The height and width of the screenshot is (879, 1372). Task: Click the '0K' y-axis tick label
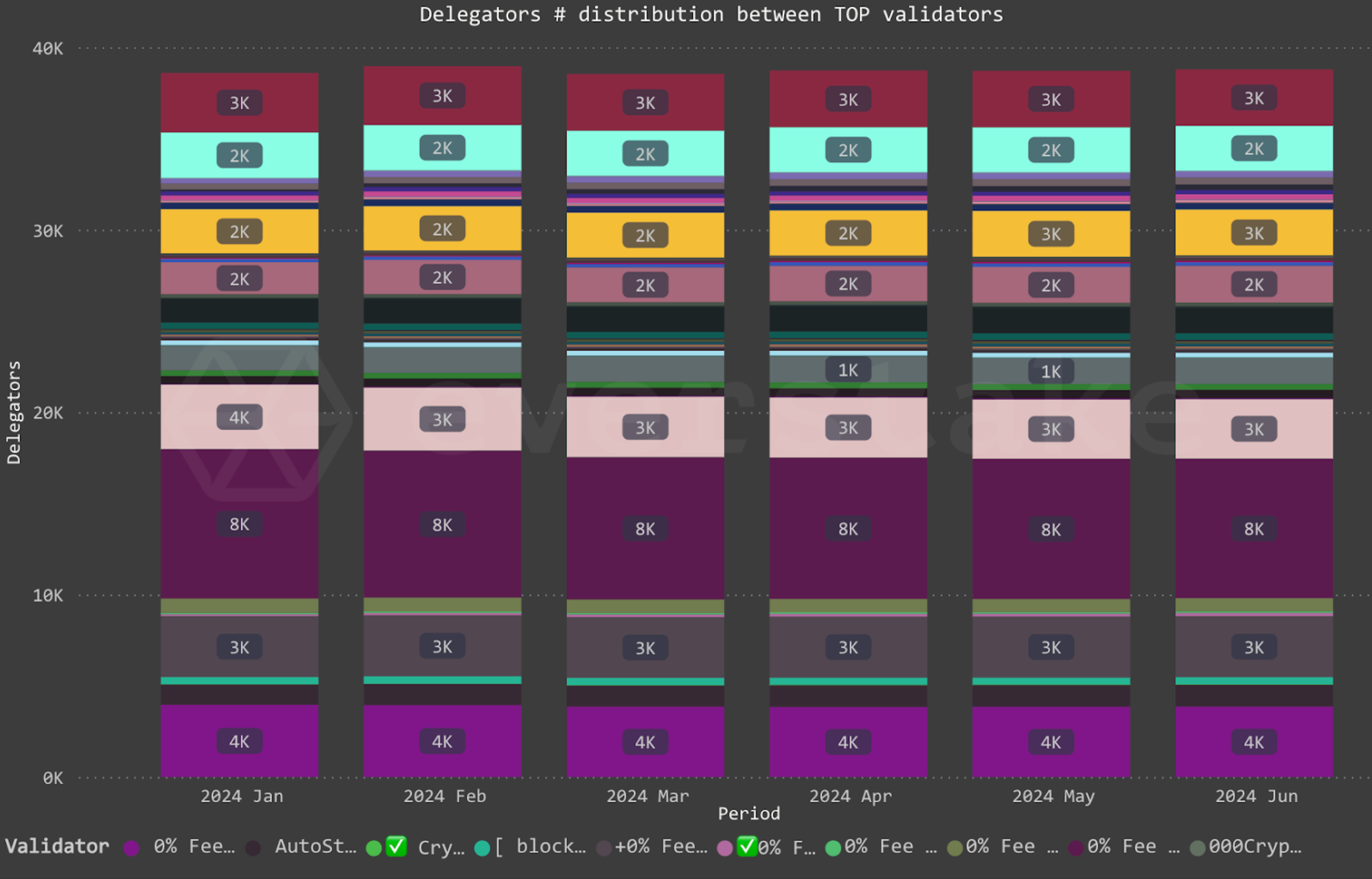[53, 778]
